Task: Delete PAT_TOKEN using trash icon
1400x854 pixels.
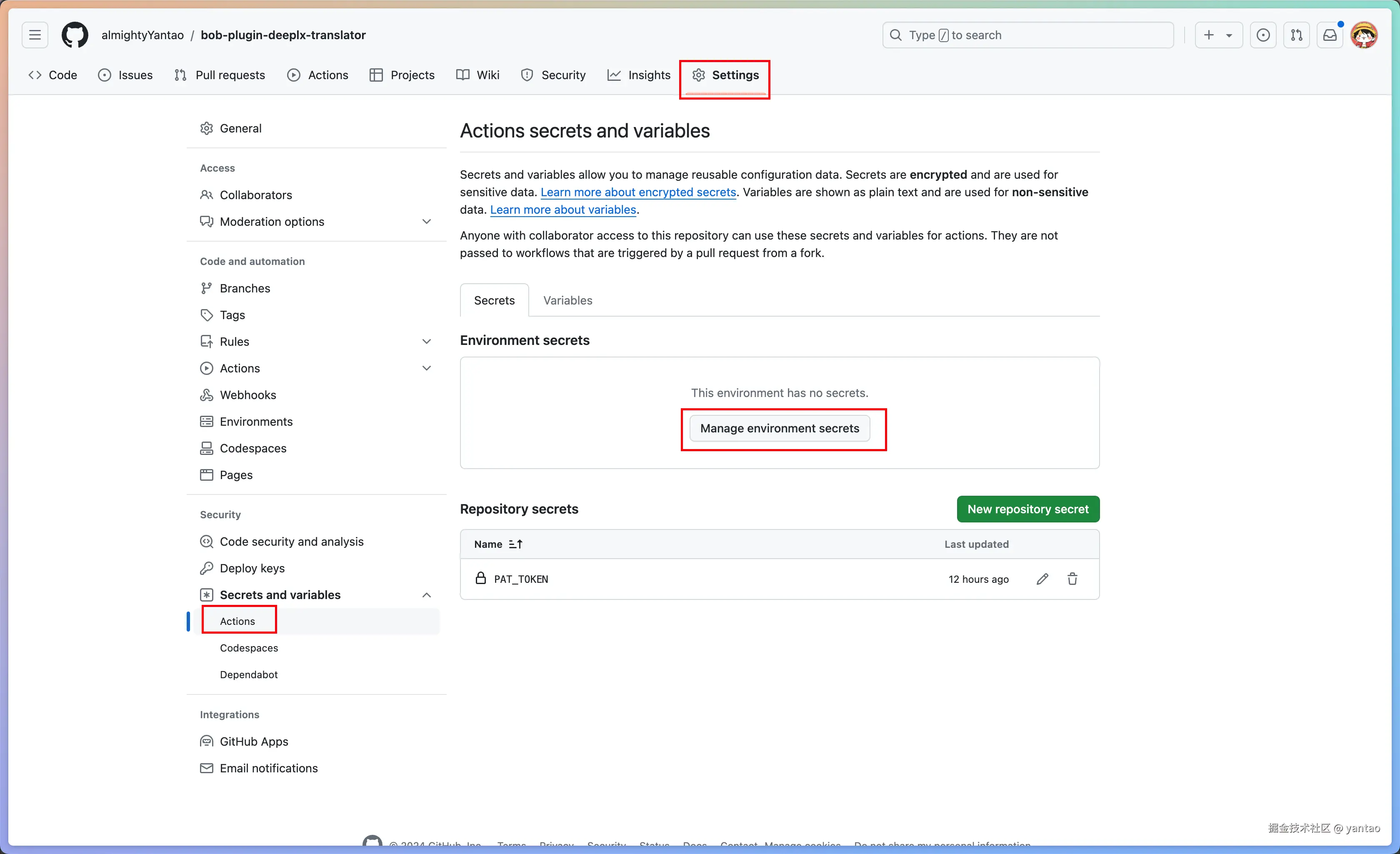Action: coord(1072,579)
